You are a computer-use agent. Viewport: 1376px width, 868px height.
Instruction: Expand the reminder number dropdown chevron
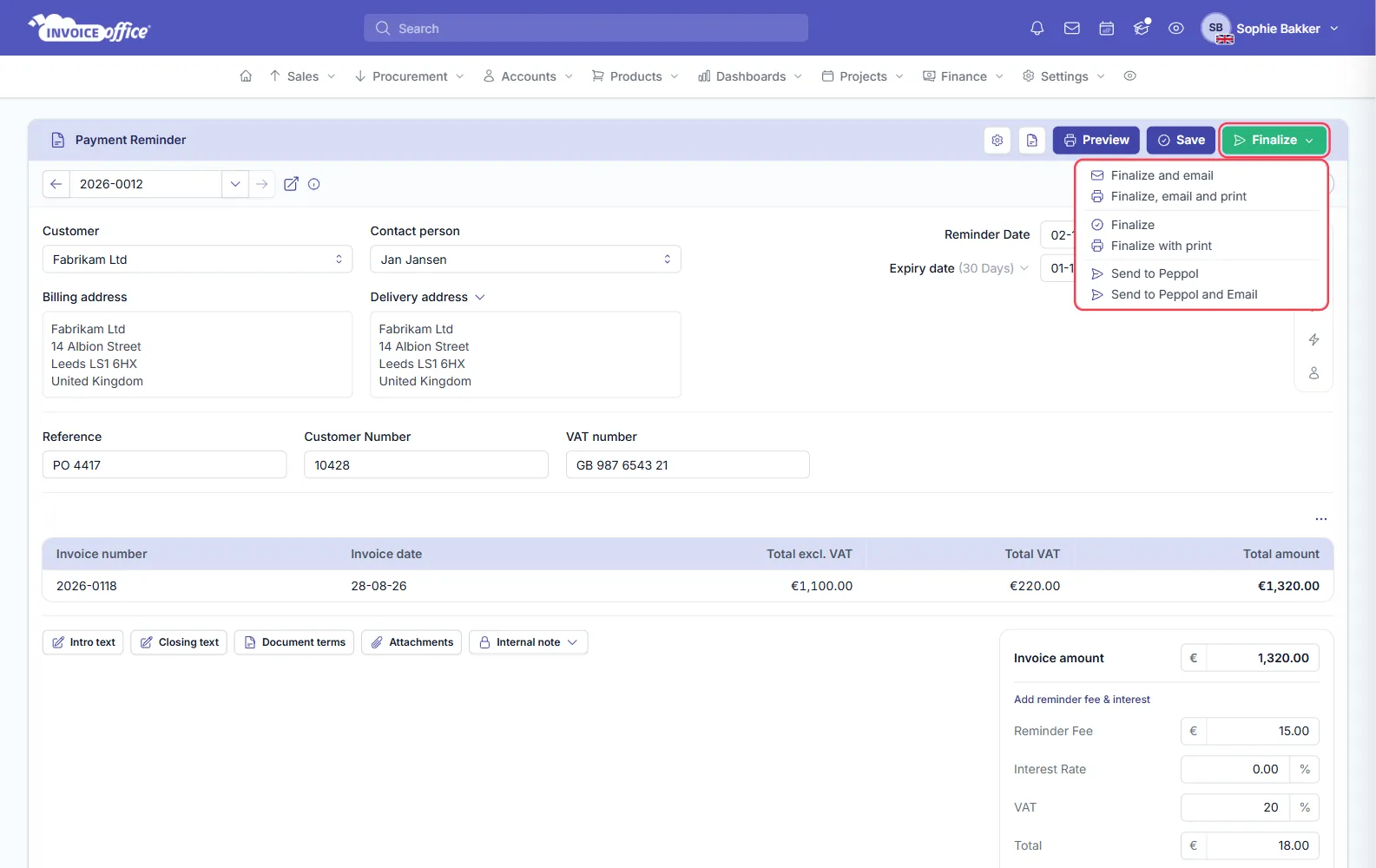[235, 184]
